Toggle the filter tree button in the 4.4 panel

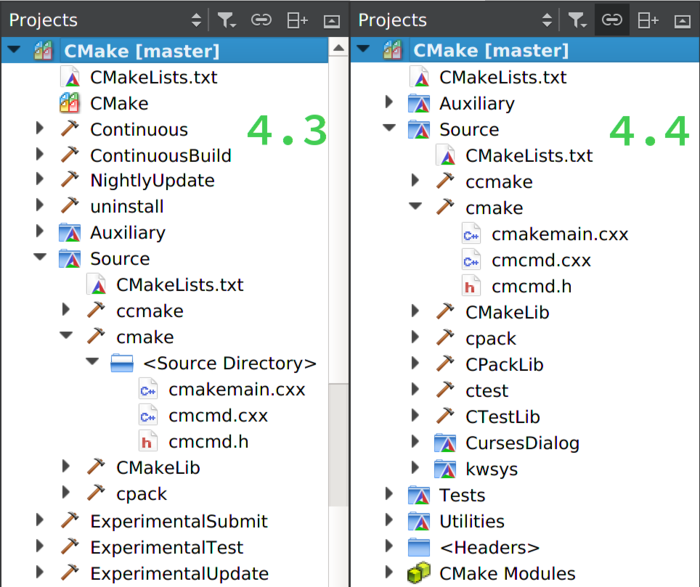pos(577,19)
